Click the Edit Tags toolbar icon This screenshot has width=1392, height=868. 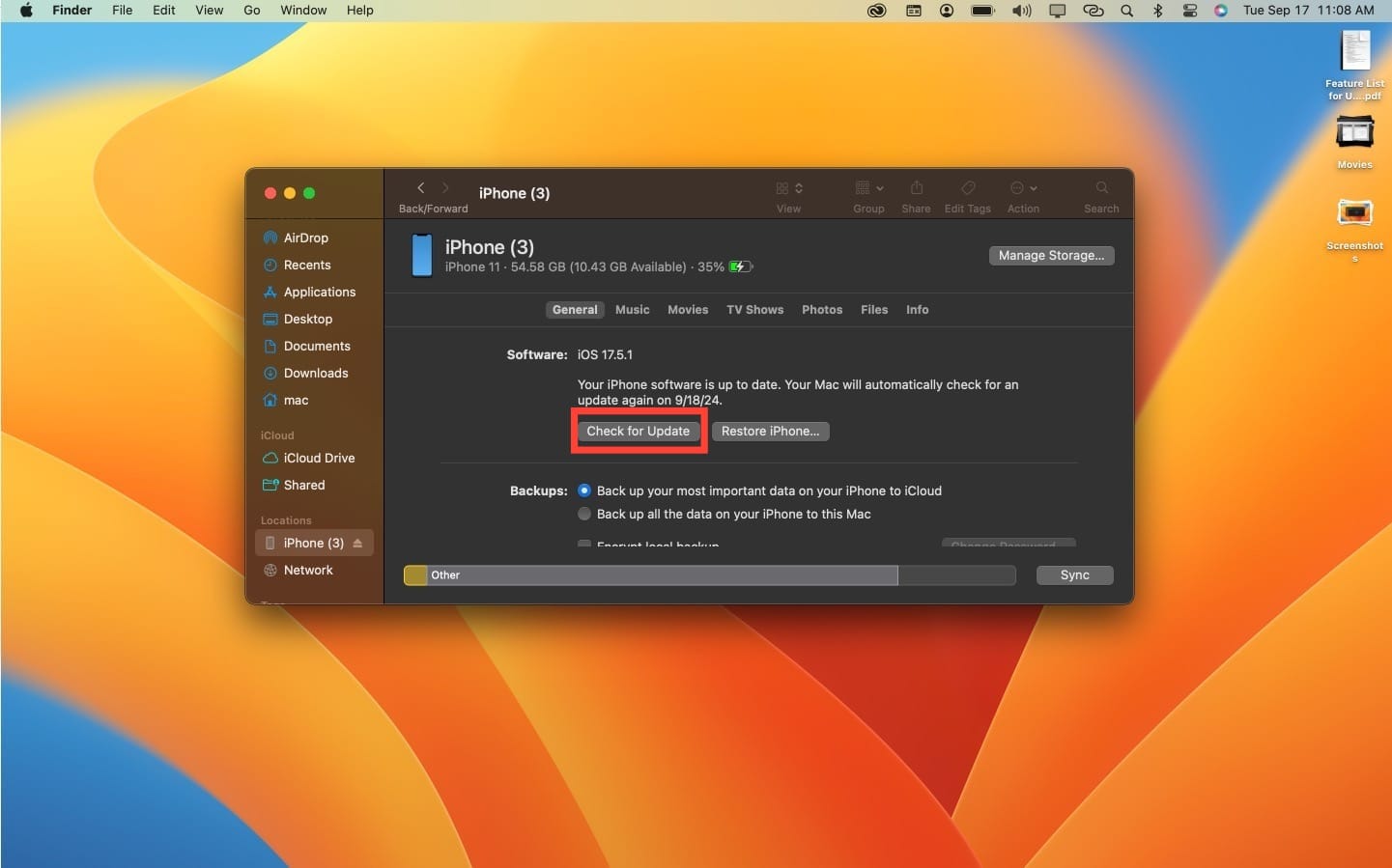tap(968, 187)
